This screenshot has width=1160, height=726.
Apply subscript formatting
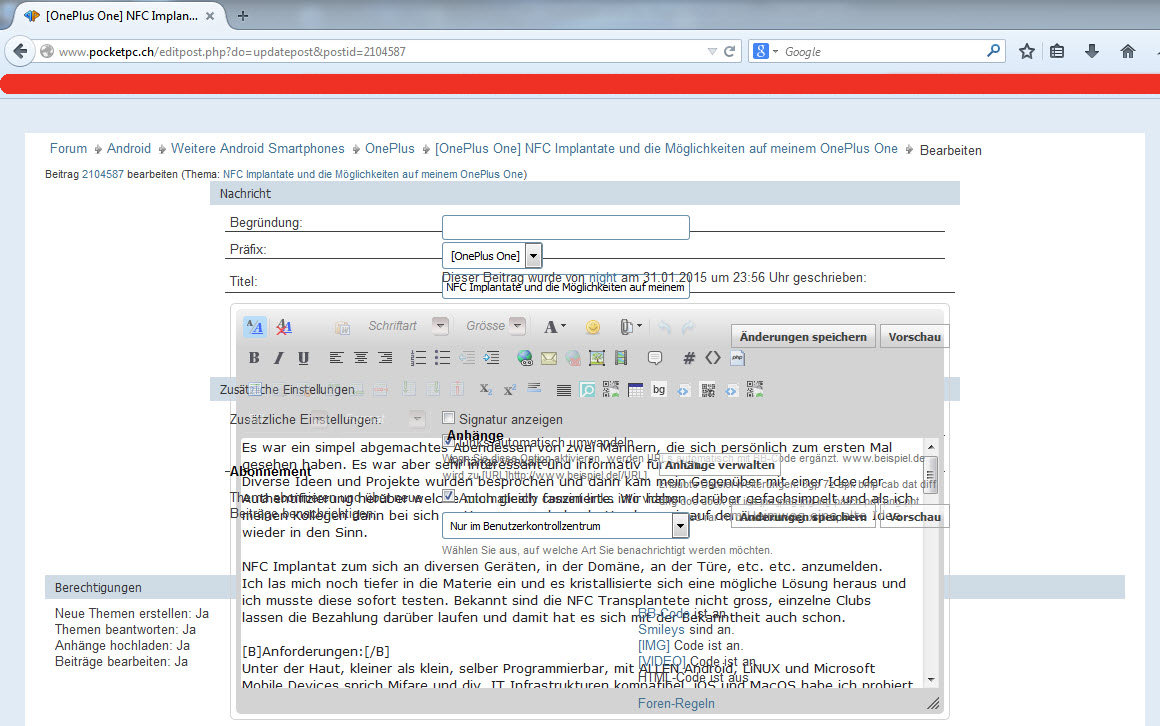tap(485, 389)
